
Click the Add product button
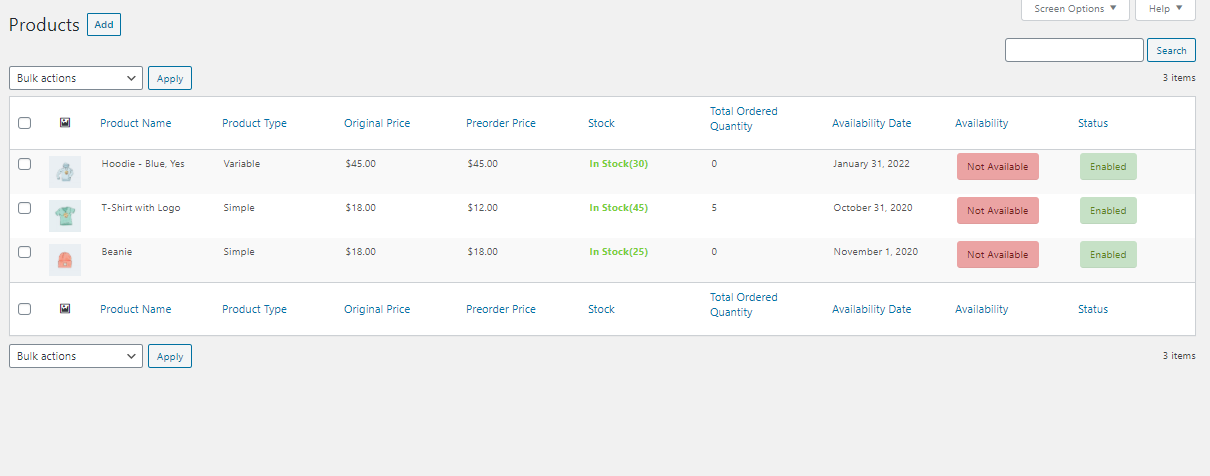(104, 25)
